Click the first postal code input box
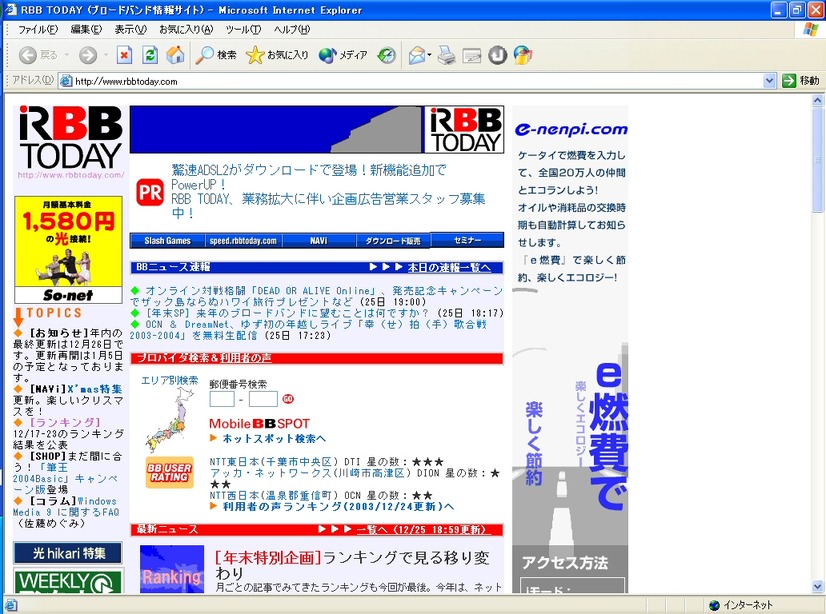The width and height of the screenshot is (826, 614). [x=222, y=399]
